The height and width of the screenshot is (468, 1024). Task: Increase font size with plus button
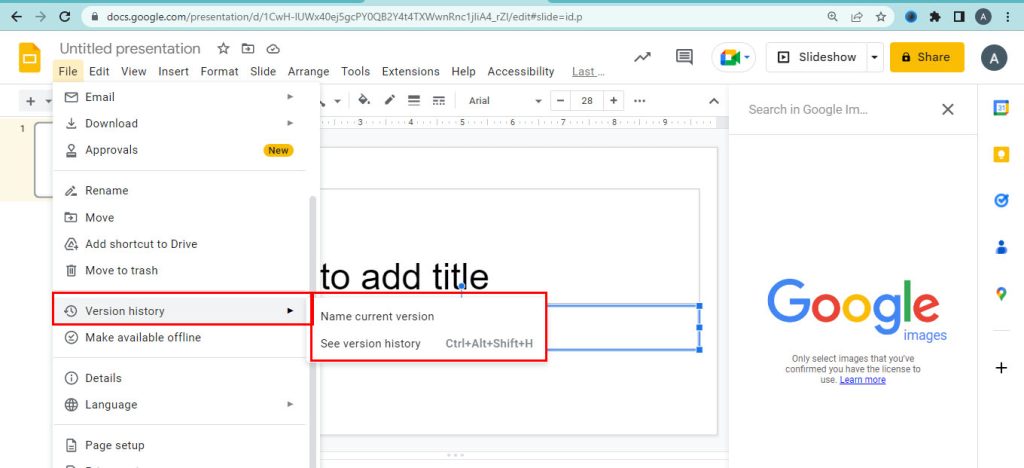click(613, 101)
